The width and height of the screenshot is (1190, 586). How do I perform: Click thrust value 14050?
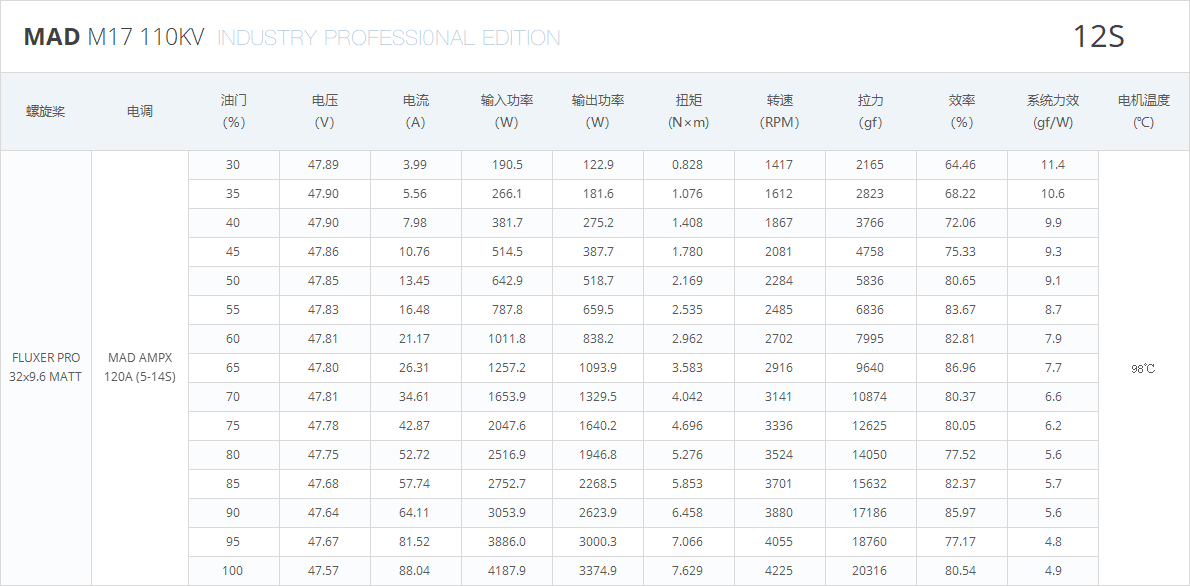(870, 455)
